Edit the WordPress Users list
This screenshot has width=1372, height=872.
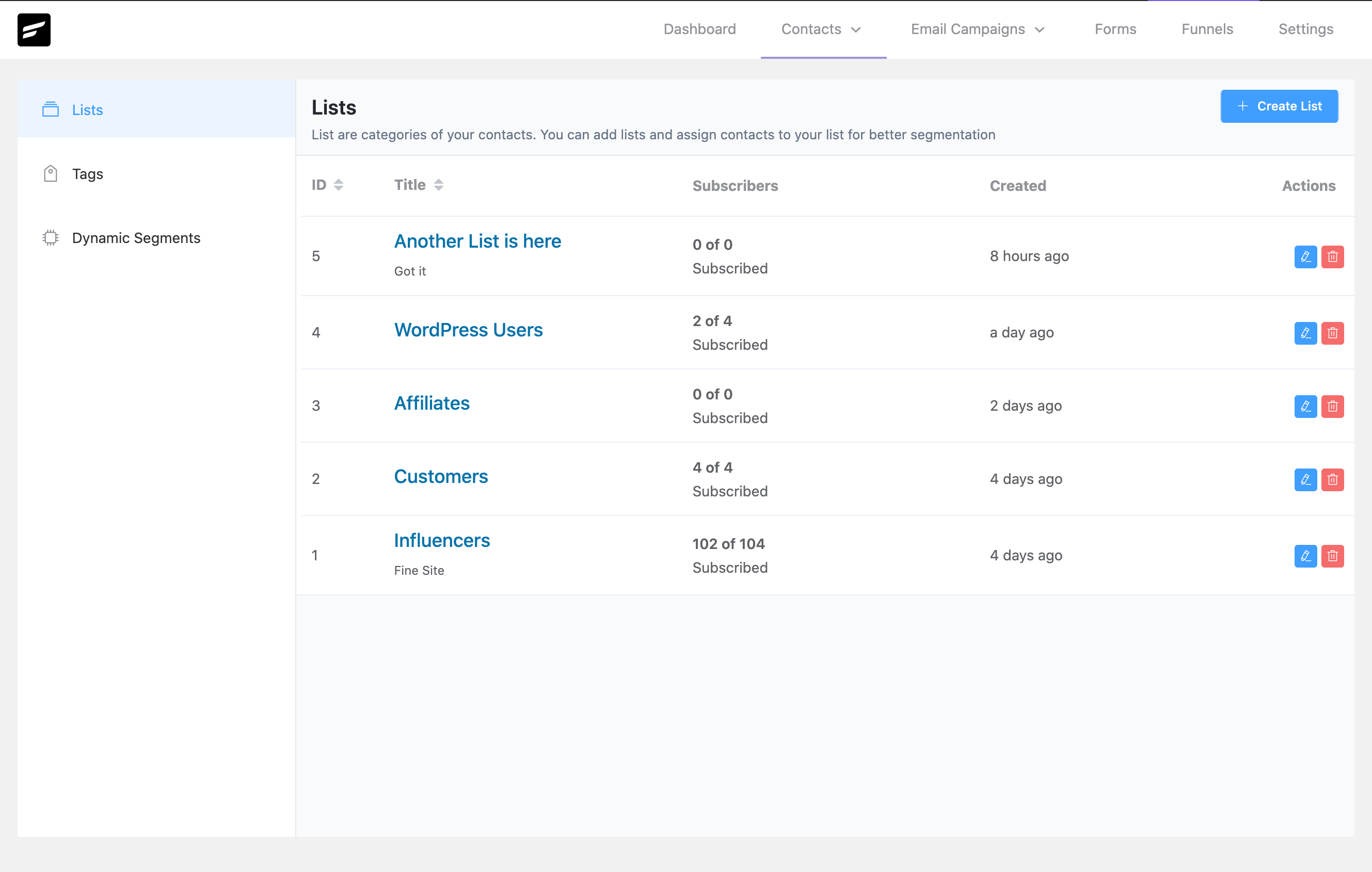click(x=1305, y=333)
